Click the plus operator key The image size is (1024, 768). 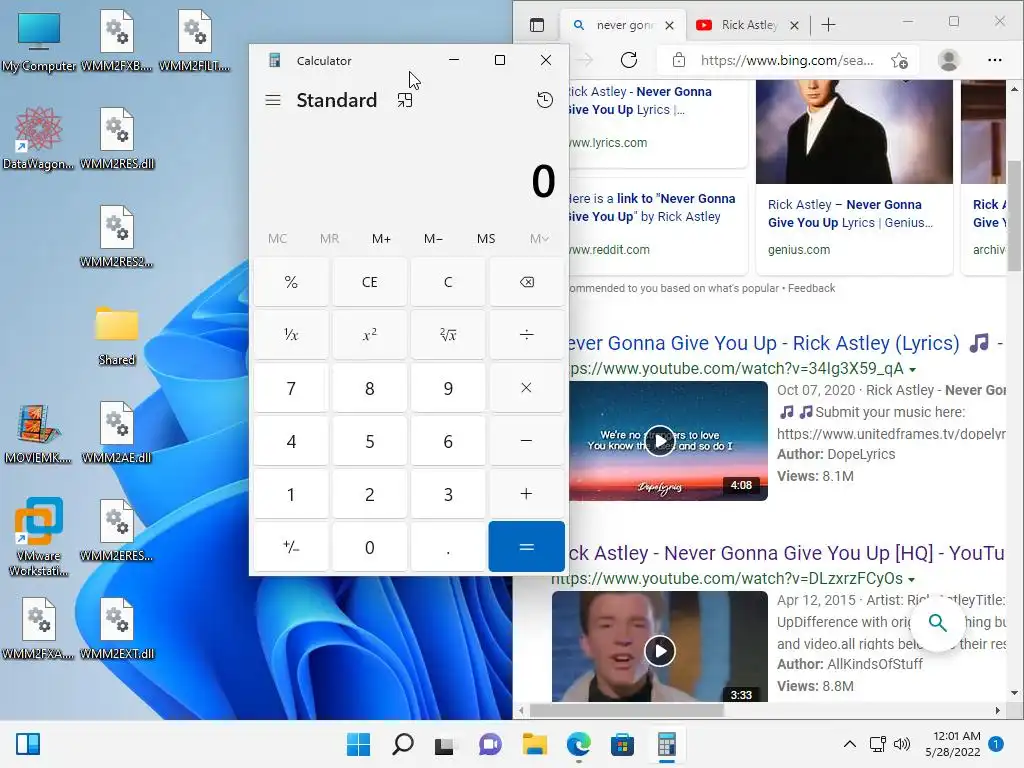click(526, 494)
